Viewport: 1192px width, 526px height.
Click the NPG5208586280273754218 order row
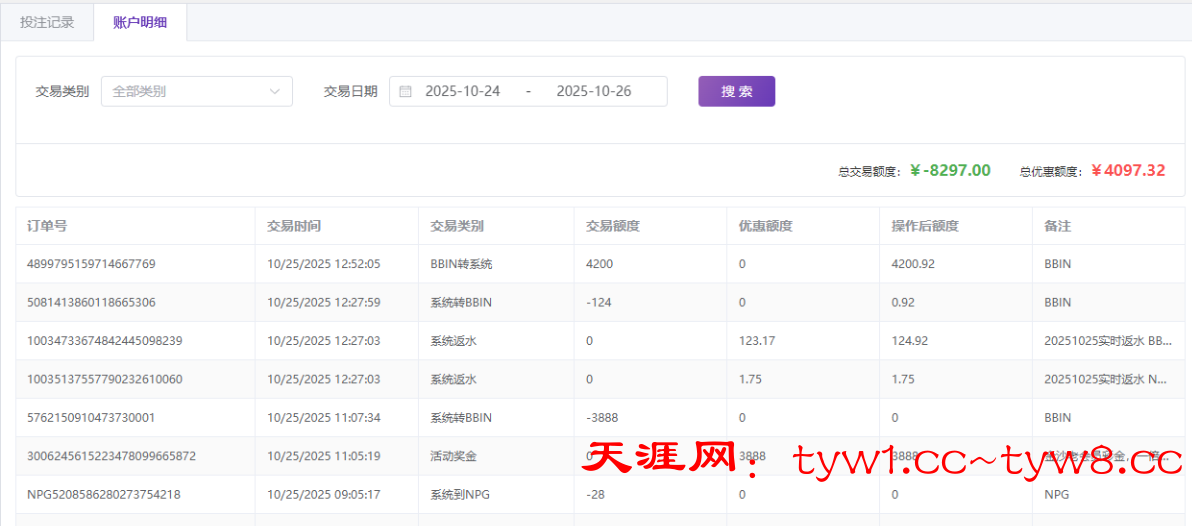[x=104, y=494]
